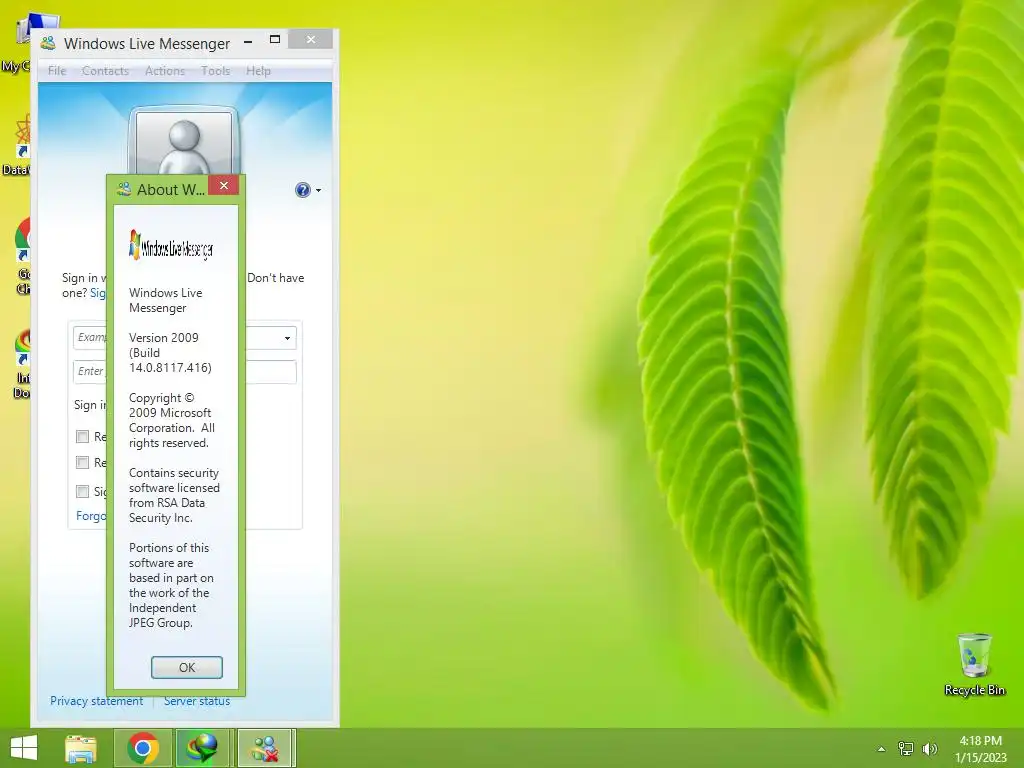Open the Windows Start button
The width and height of the screenshot is (1024, 768).
click(24, 748)
